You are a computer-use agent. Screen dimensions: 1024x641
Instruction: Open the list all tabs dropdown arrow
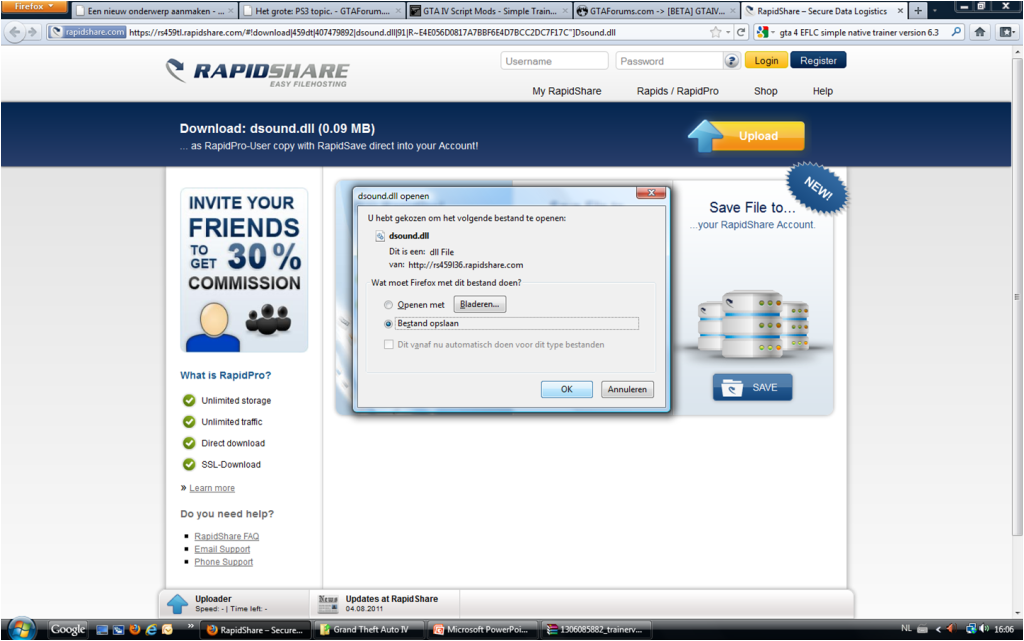935,10
